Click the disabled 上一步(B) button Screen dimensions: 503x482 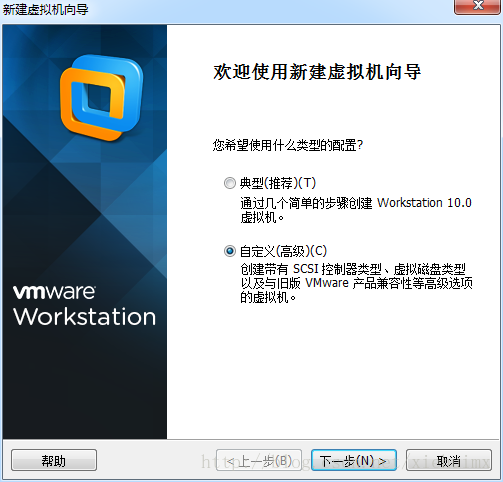259,460
